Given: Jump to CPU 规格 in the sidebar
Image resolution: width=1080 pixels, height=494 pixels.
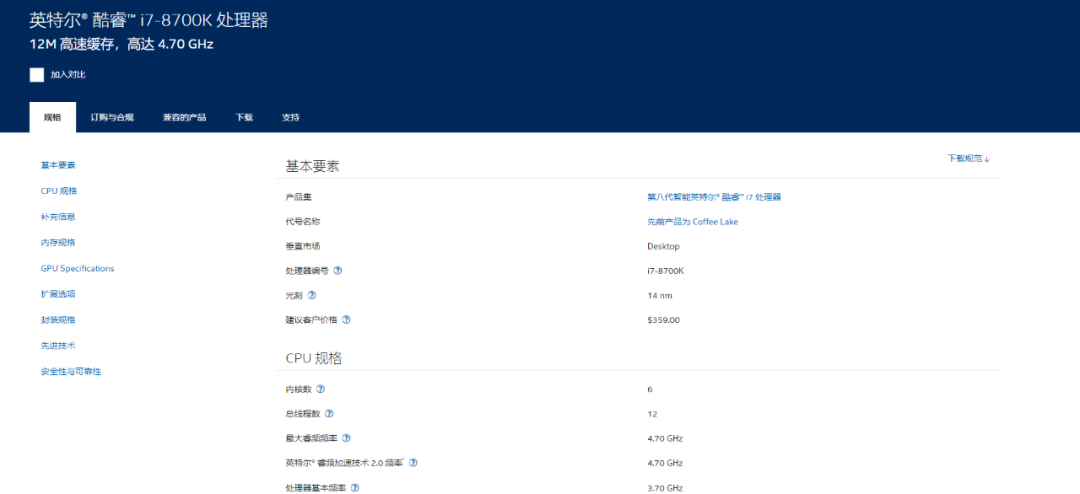Looking at the screenshot, I should 59,191.
